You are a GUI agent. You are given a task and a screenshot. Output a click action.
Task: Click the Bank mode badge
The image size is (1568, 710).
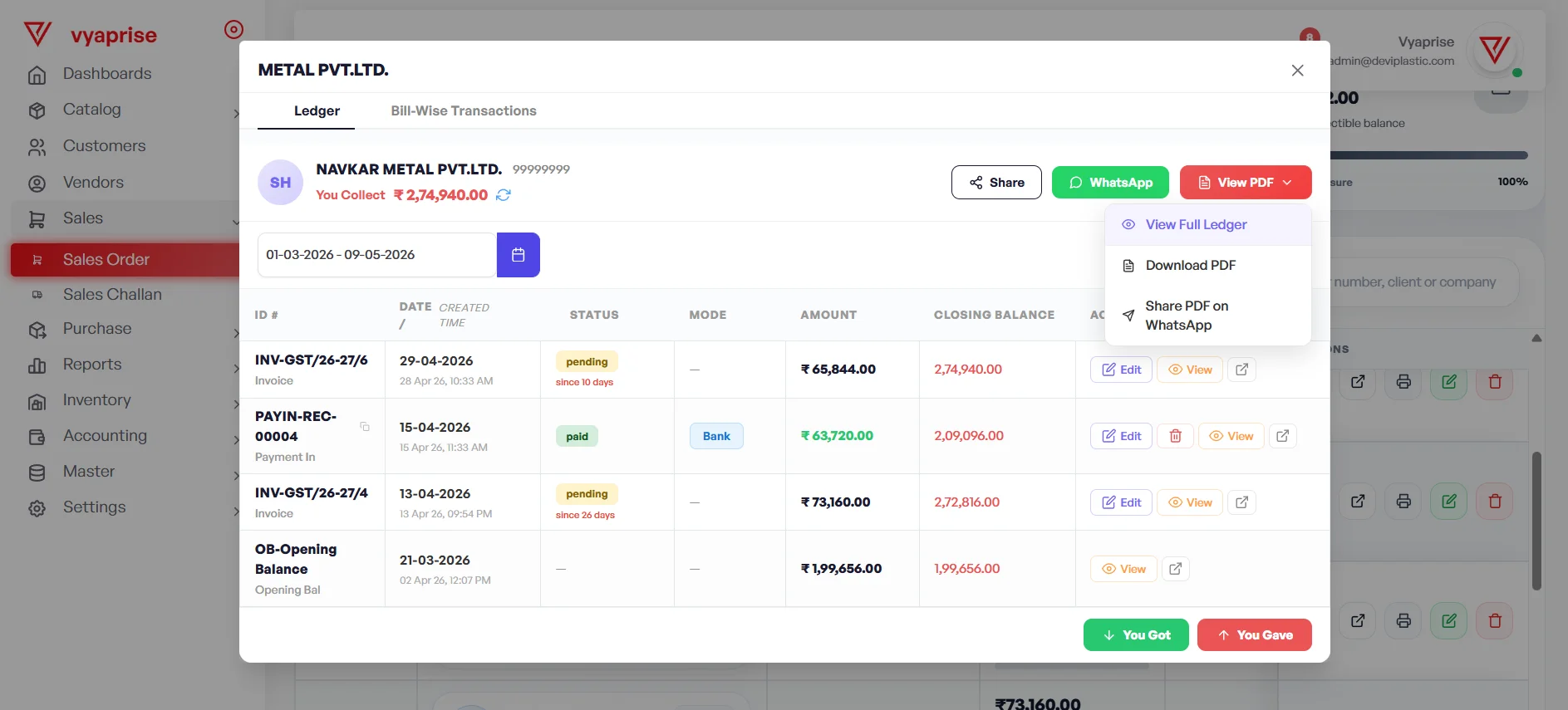pos(716,436)
